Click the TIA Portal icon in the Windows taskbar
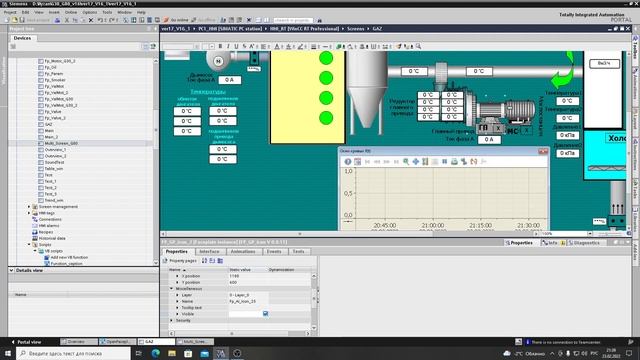640x360 pixels. tap(221, 353)
